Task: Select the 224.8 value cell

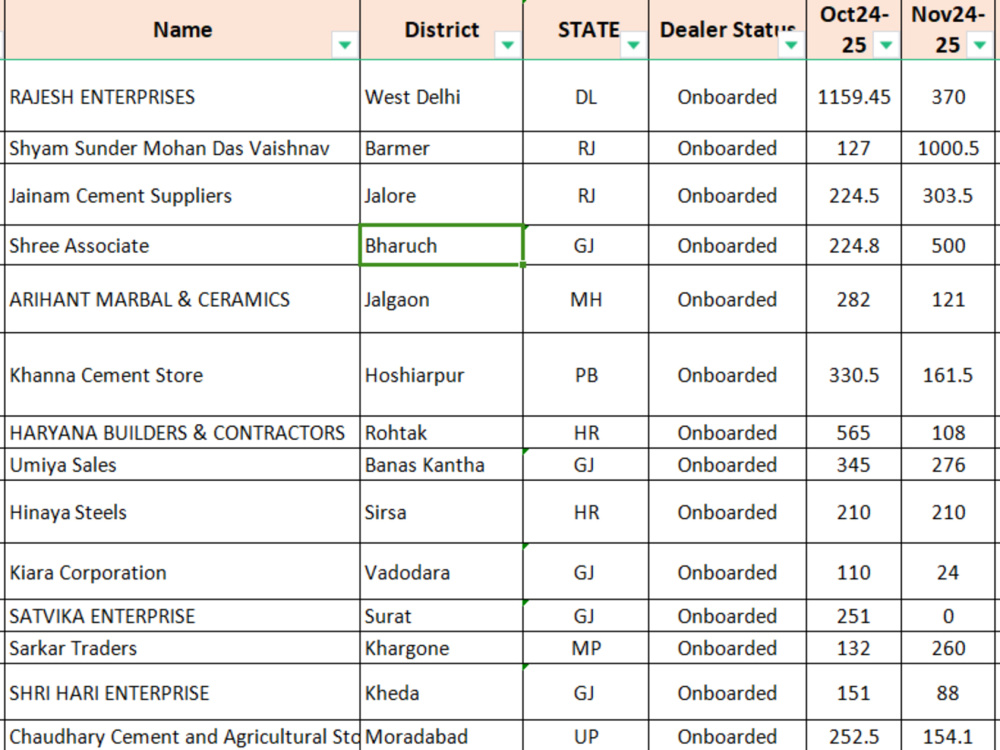Action: click(854, 245)
